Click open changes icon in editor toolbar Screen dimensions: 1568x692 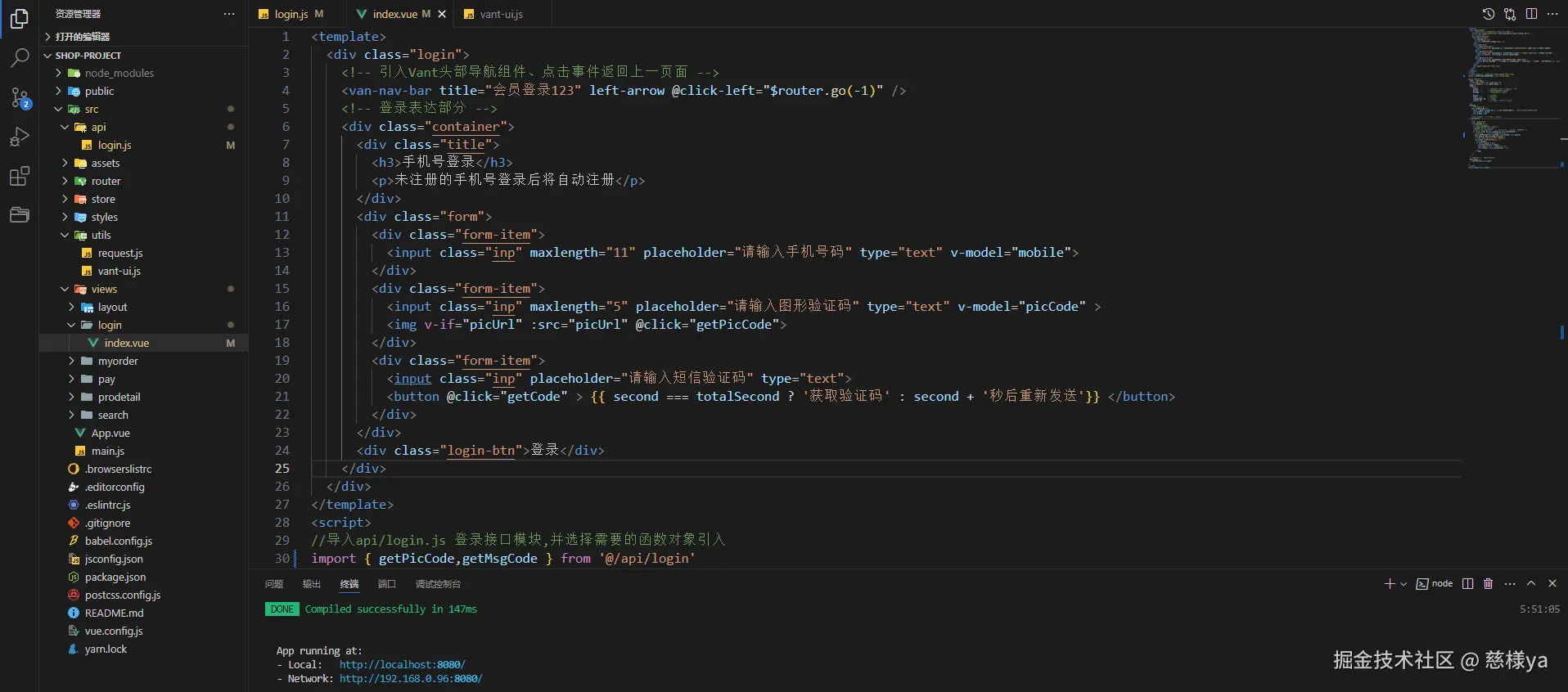tap(1510, 14)
